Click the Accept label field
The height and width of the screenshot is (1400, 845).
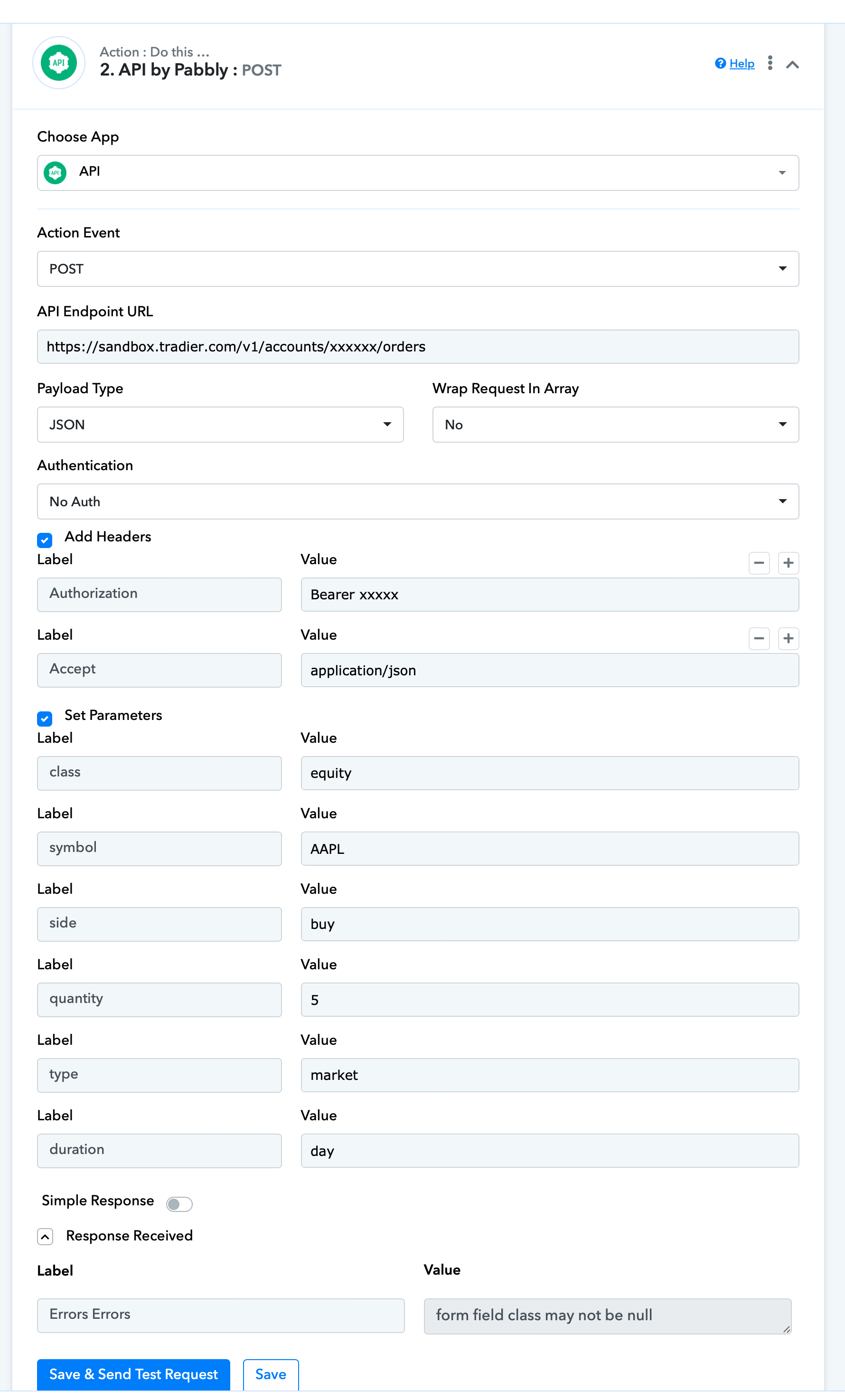[x=160, y=670]
